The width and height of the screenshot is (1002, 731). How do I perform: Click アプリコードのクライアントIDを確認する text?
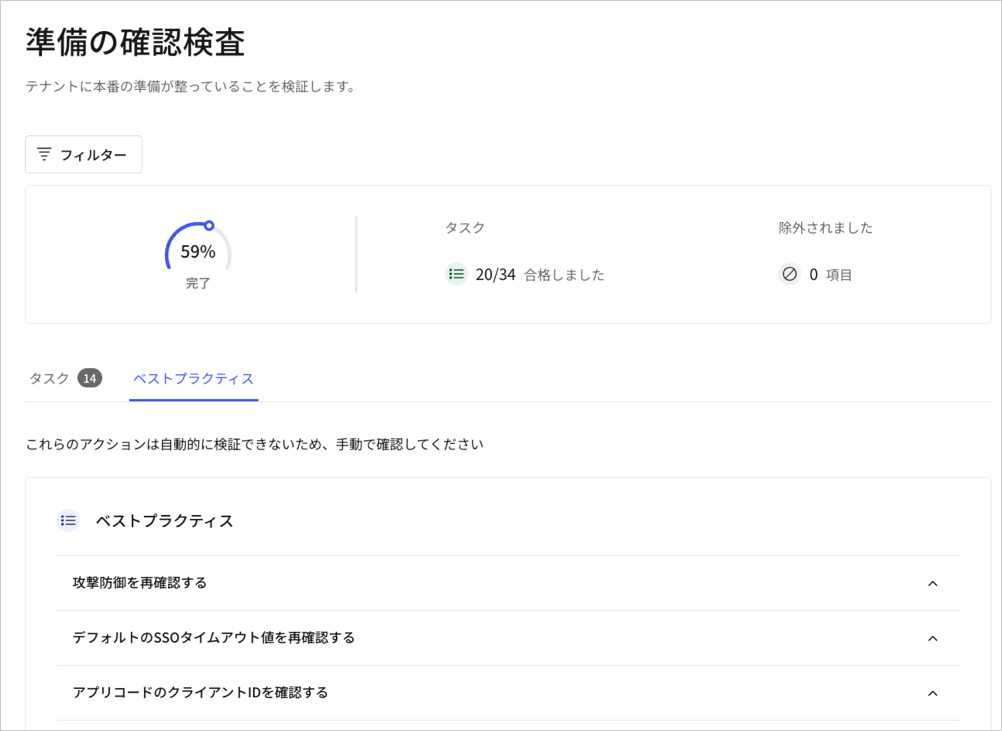tap(200, 693)
